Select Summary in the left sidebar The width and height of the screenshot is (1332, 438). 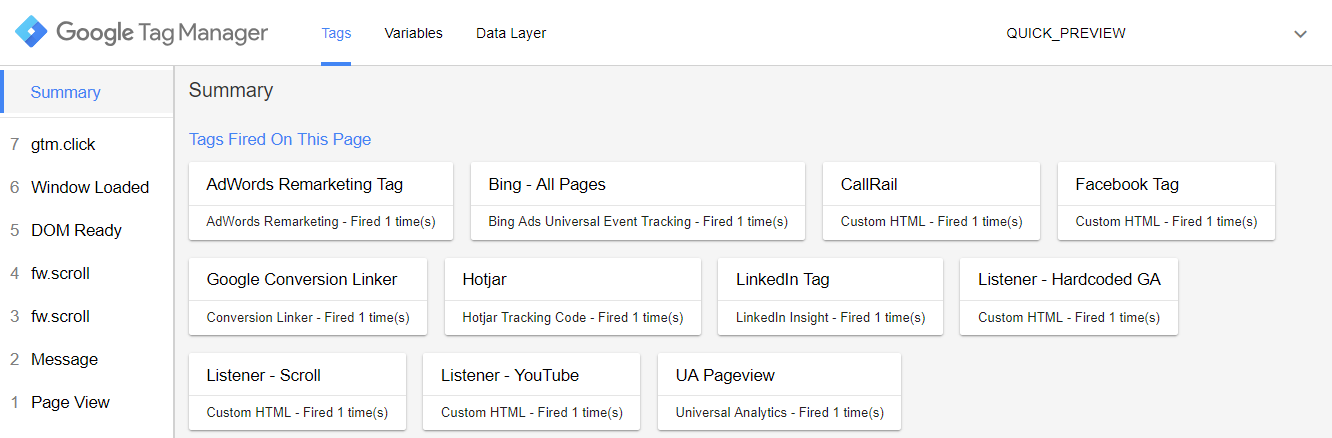click(x=66, y=92)
